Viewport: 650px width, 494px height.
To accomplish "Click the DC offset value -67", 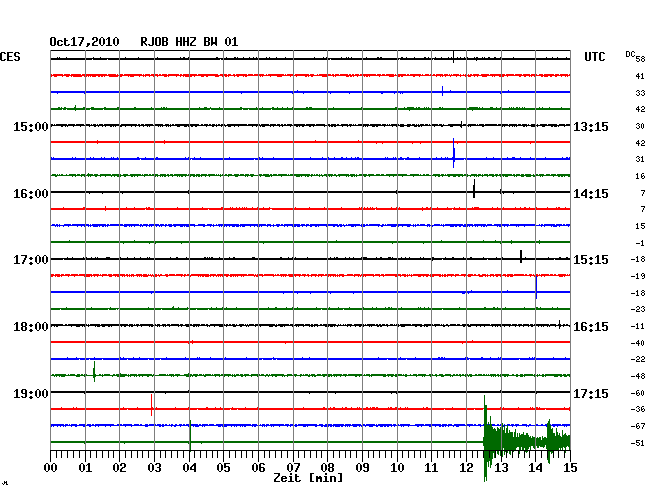I will pyautogui.click(x=638, y=426).
